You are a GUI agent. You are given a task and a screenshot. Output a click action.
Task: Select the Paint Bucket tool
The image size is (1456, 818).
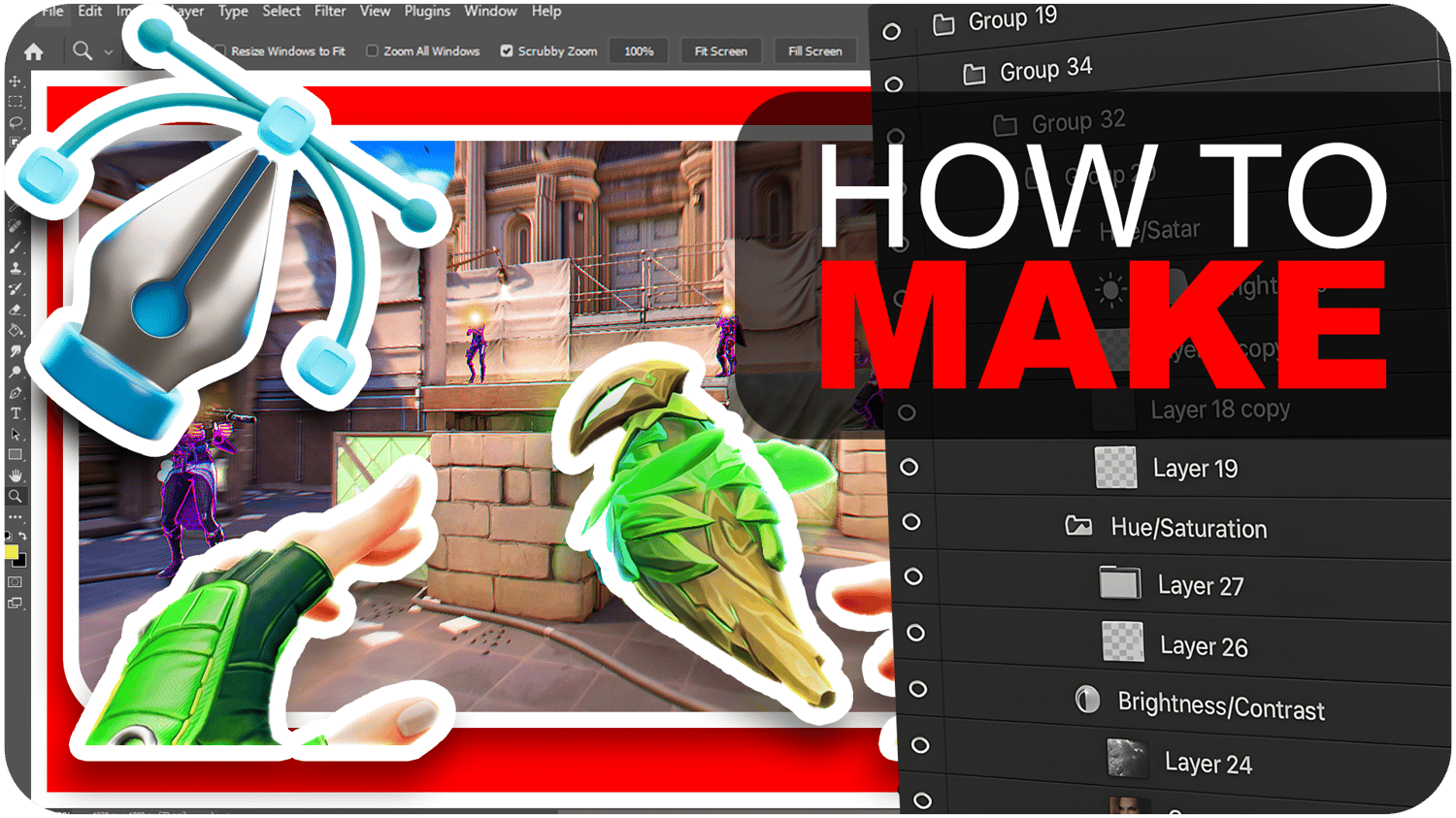[16, 331]
